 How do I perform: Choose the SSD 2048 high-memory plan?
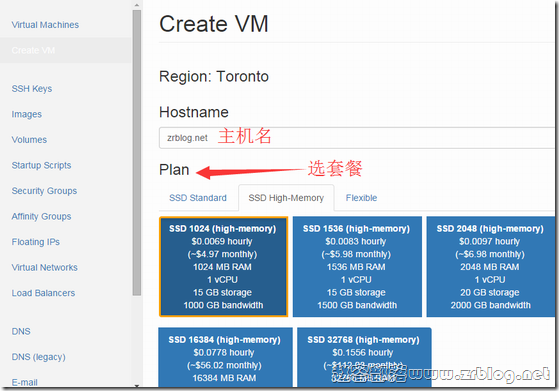pyautogui.click(x=491, y=267)
